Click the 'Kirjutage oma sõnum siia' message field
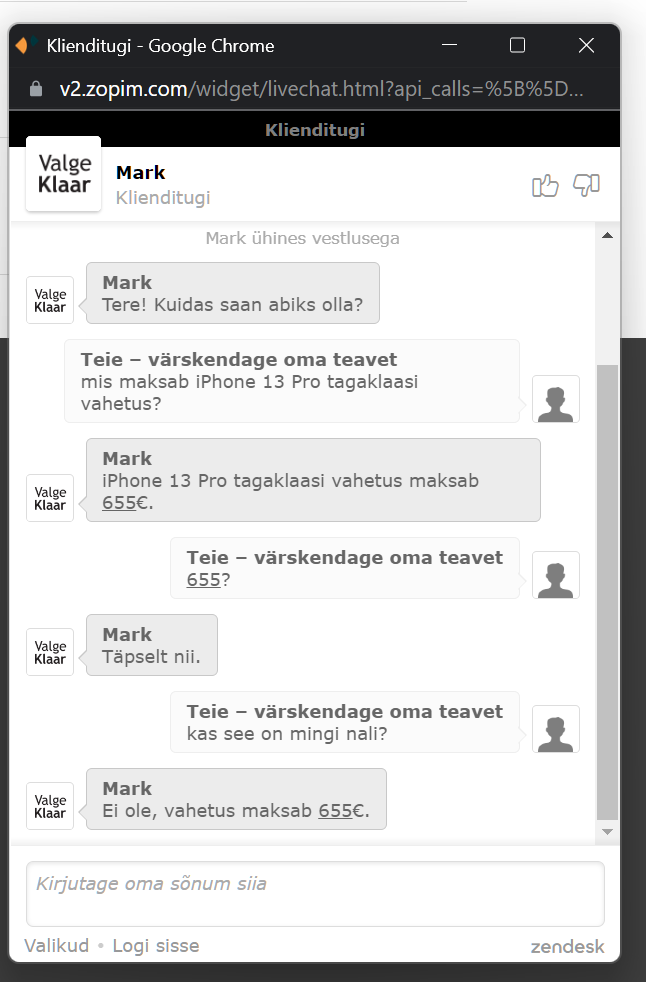The image size is (646, 982). (x=315, y=894)
